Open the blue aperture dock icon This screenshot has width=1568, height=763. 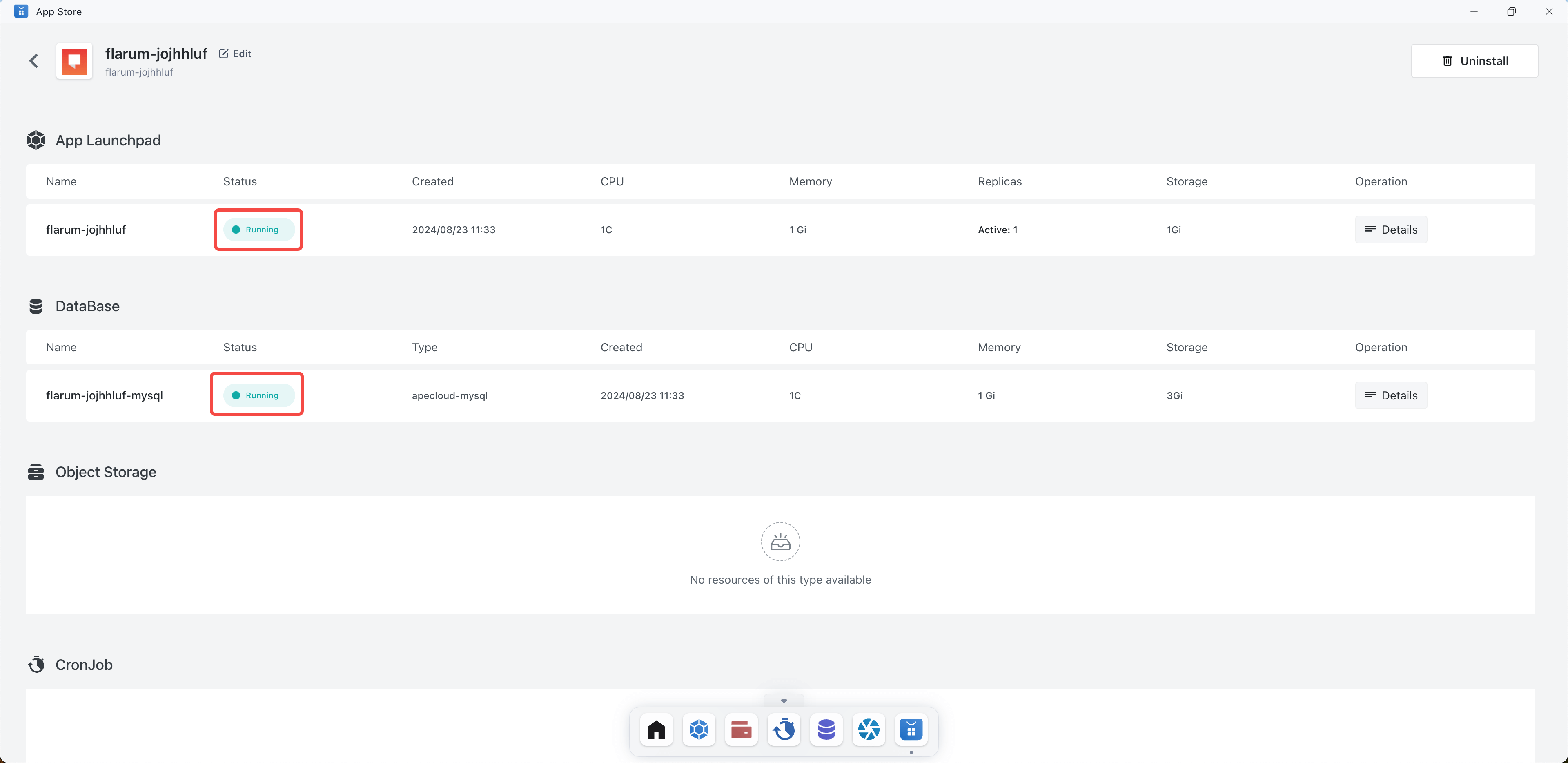[869, 729]
